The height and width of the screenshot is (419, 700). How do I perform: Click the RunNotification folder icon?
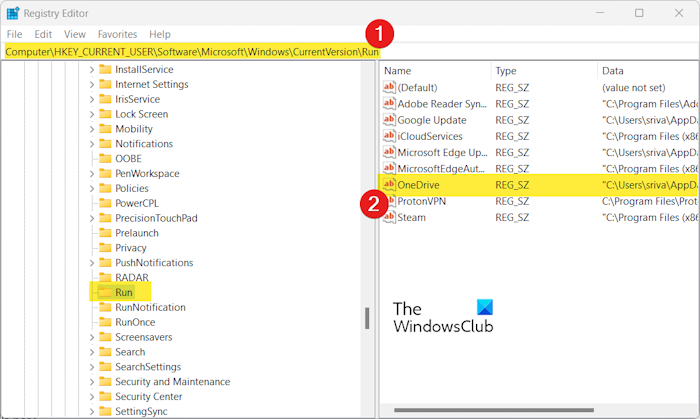(x=105, y=307)
